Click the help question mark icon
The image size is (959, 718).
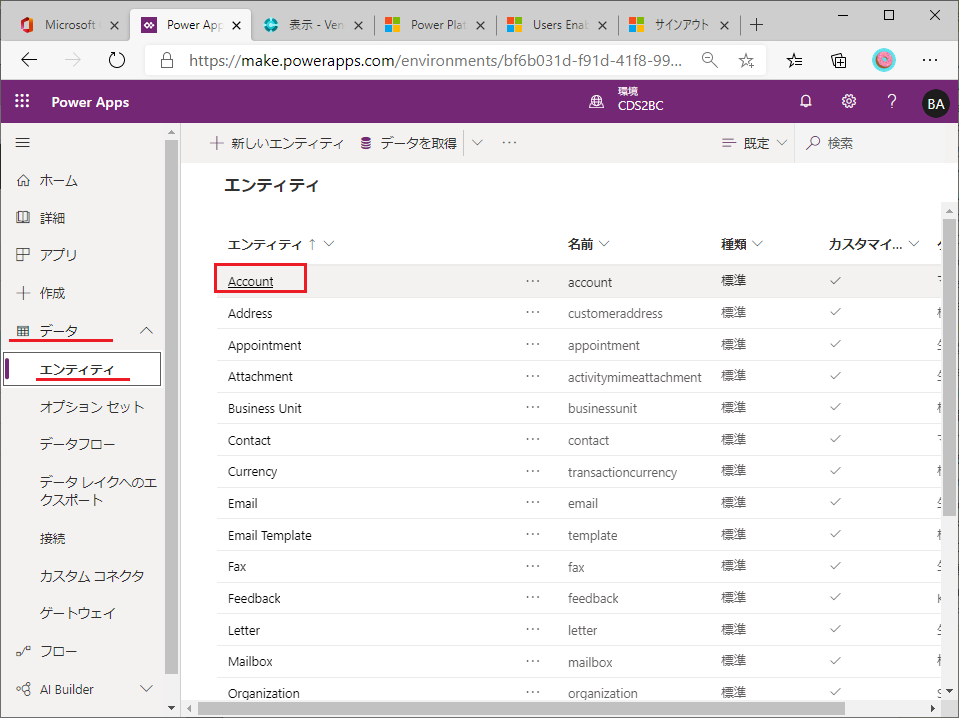click(892, 102)
